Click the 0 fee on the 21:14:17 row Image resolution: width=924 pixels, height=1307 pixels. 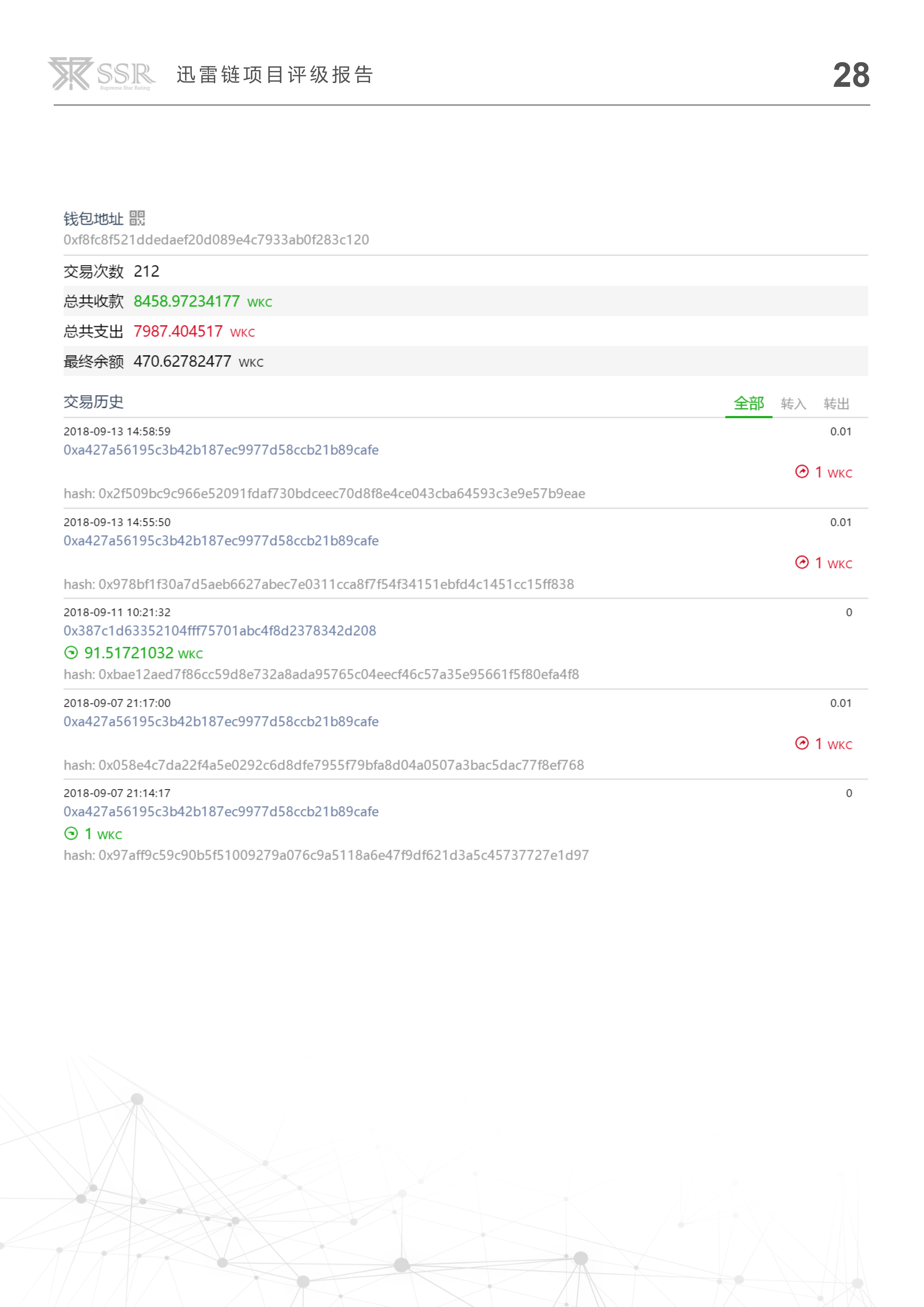849,793
